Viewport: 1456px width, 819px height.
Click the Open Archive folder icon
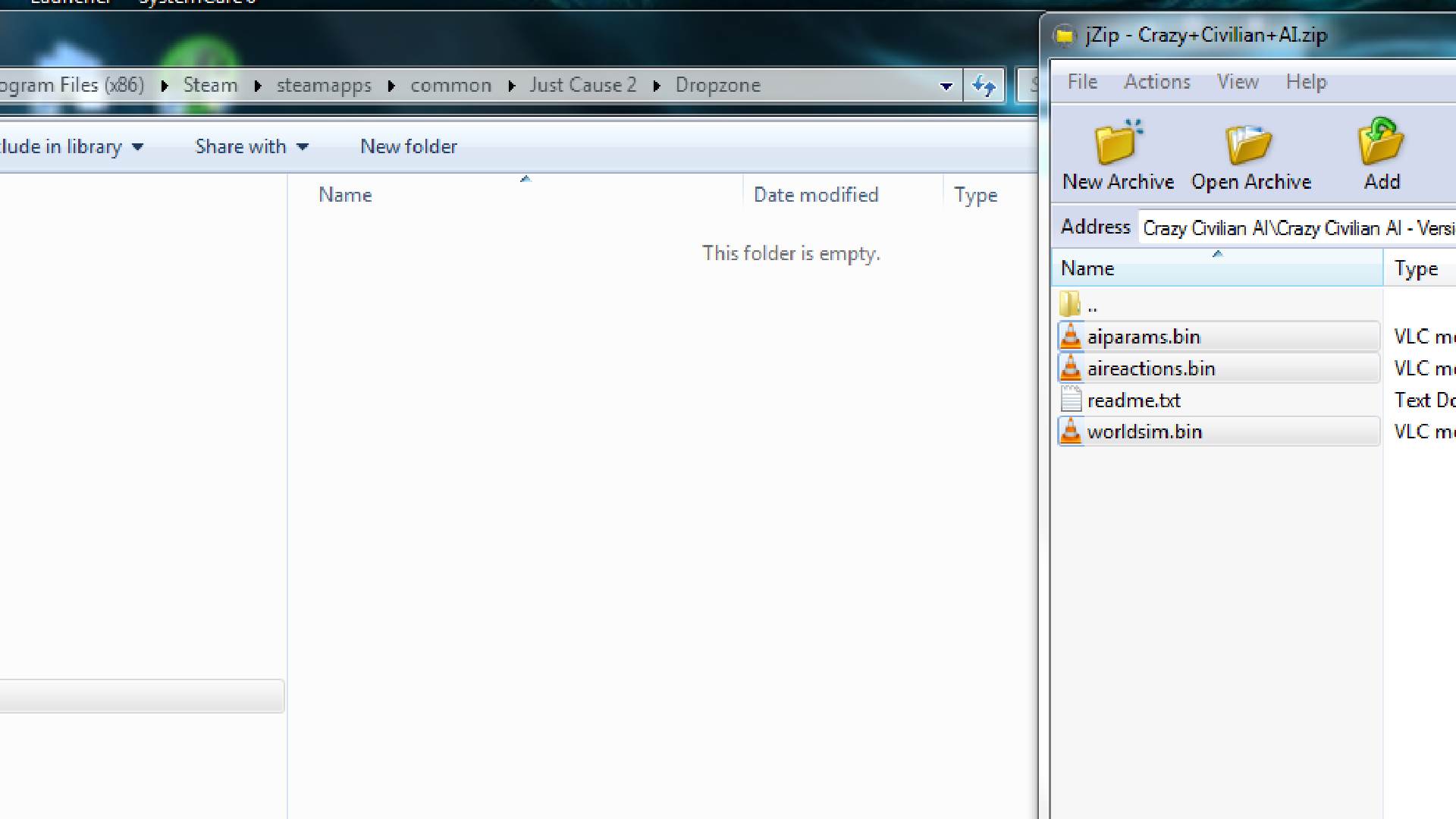click(1250, 143)
